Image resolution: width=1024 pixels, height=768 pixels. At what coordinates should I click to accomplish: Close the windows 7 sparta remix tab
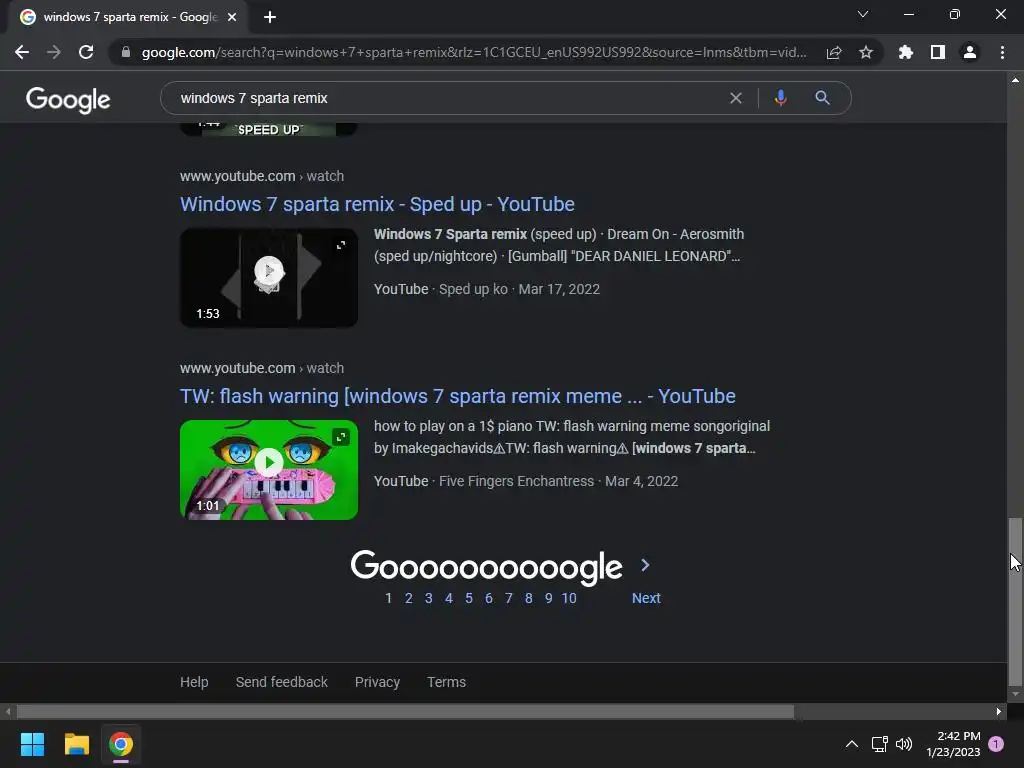coord(232,17)
